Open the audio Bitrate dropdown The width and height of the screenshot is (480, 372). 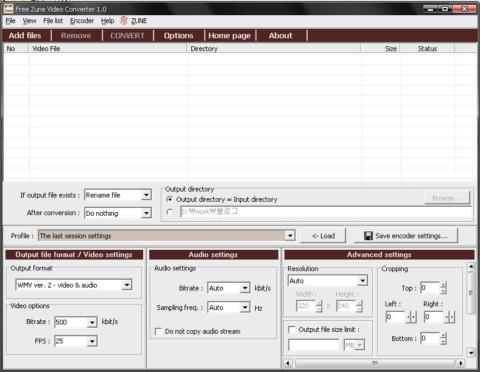pos(245,288)
